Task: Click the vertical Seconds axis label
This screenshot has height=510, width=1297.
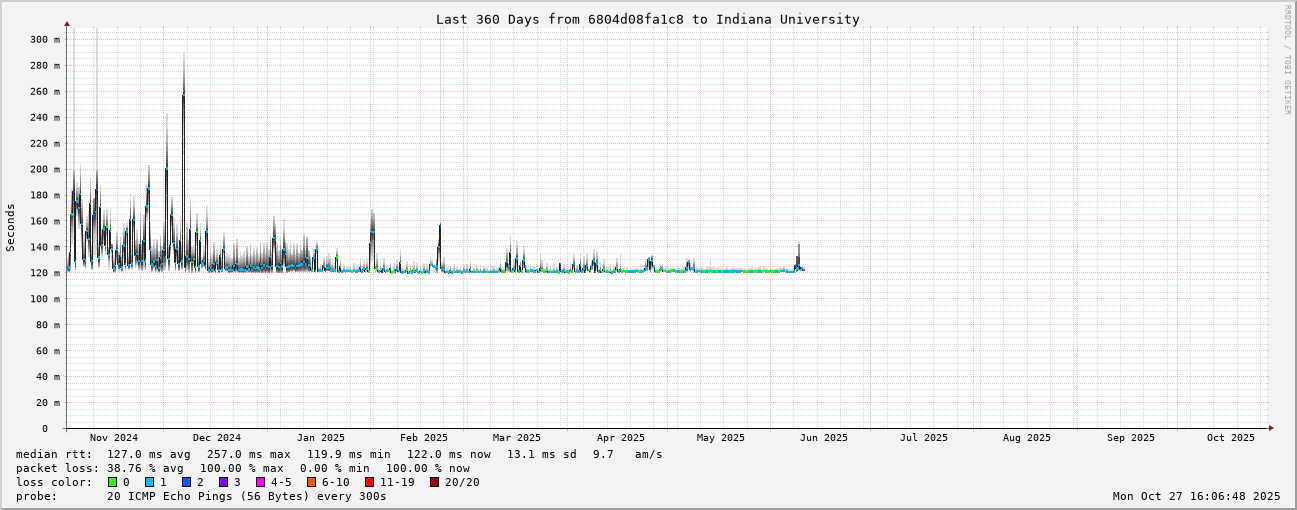Action: [x=11, y=227]
